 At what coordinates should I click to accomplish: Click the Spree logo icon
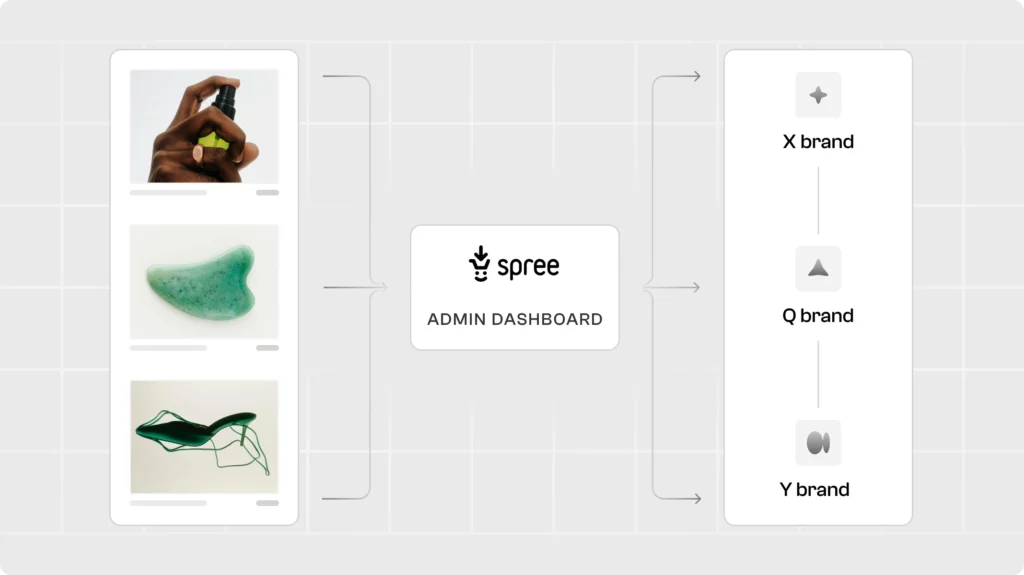(x=481, y=264)
